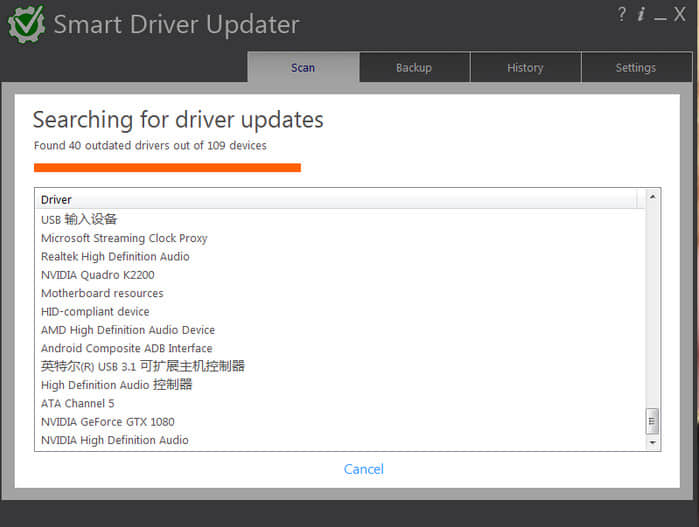Viewport: 699px width, 527px height.
Task: Go to the Settings tab
Action: [x=636, y=67]
